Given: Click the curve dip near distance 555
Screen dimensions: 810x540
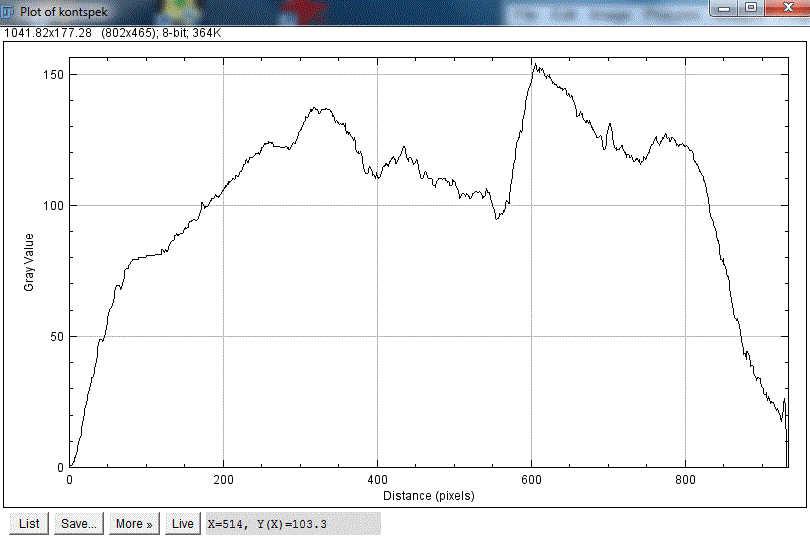Looking at the screenshot, I should pos(496,219).
